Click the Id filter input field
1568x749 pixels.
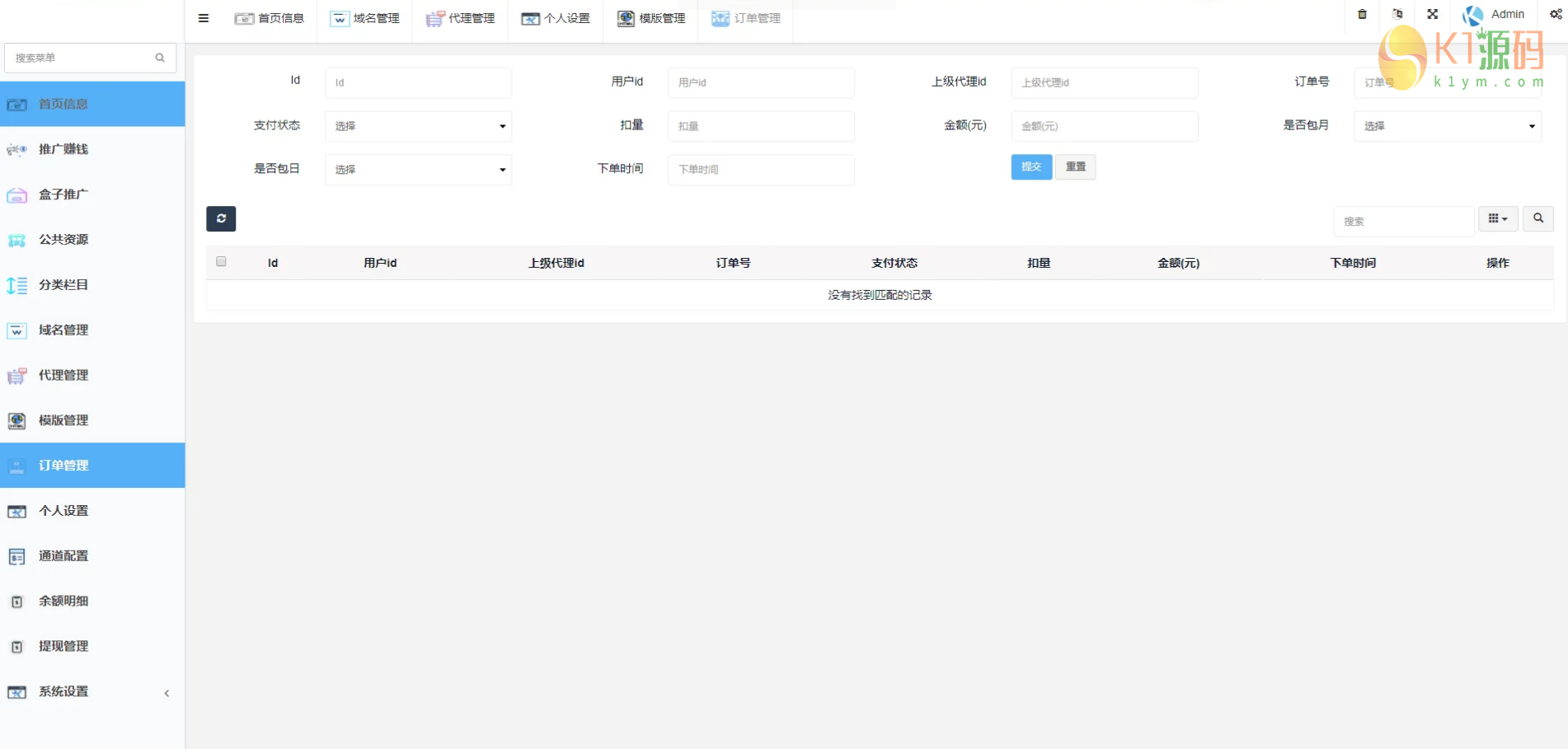pos(418,82)
